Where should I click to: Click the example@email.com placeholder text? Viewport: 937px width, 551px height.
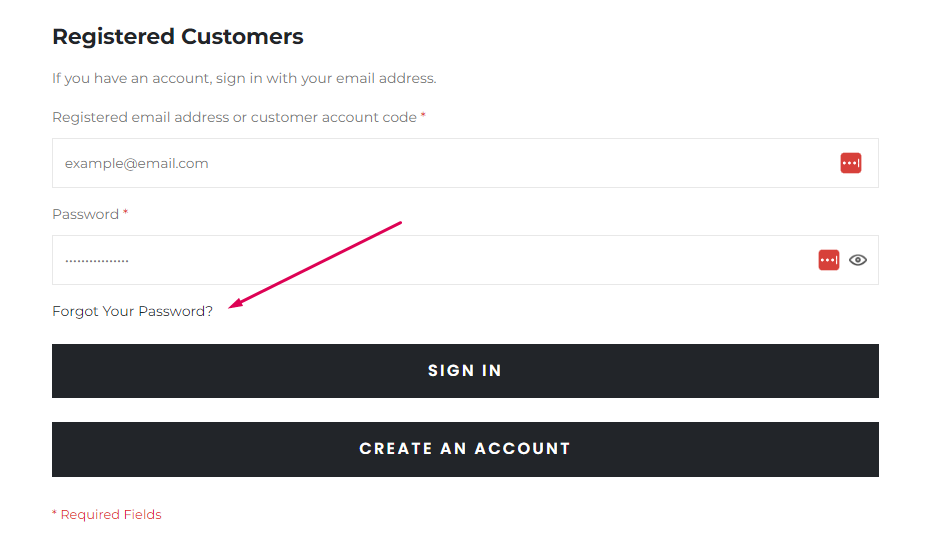[136, 163]
